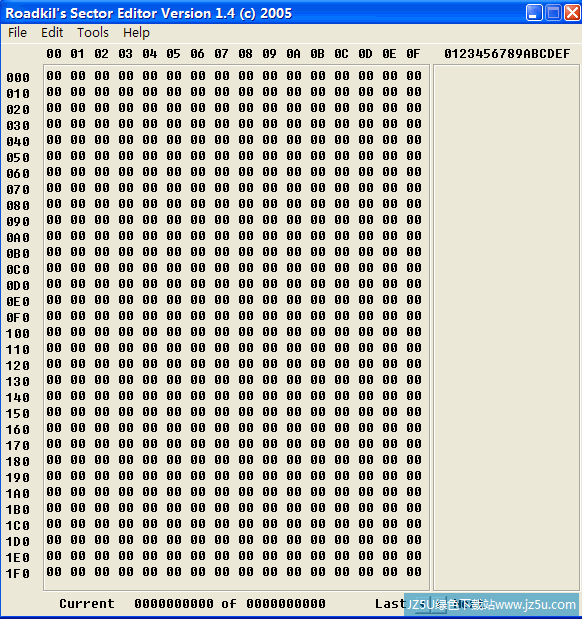Viewport: 582px width, 619px height.
Task: Select hex byte at row 0C0, column 03
Action: (126, 268)
